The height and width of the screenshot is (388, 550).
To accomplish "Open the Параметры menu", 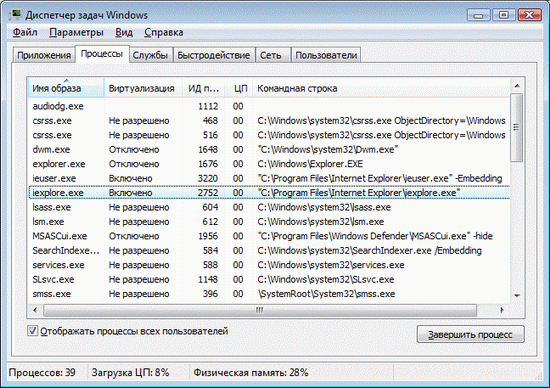I will click(76, 32).
